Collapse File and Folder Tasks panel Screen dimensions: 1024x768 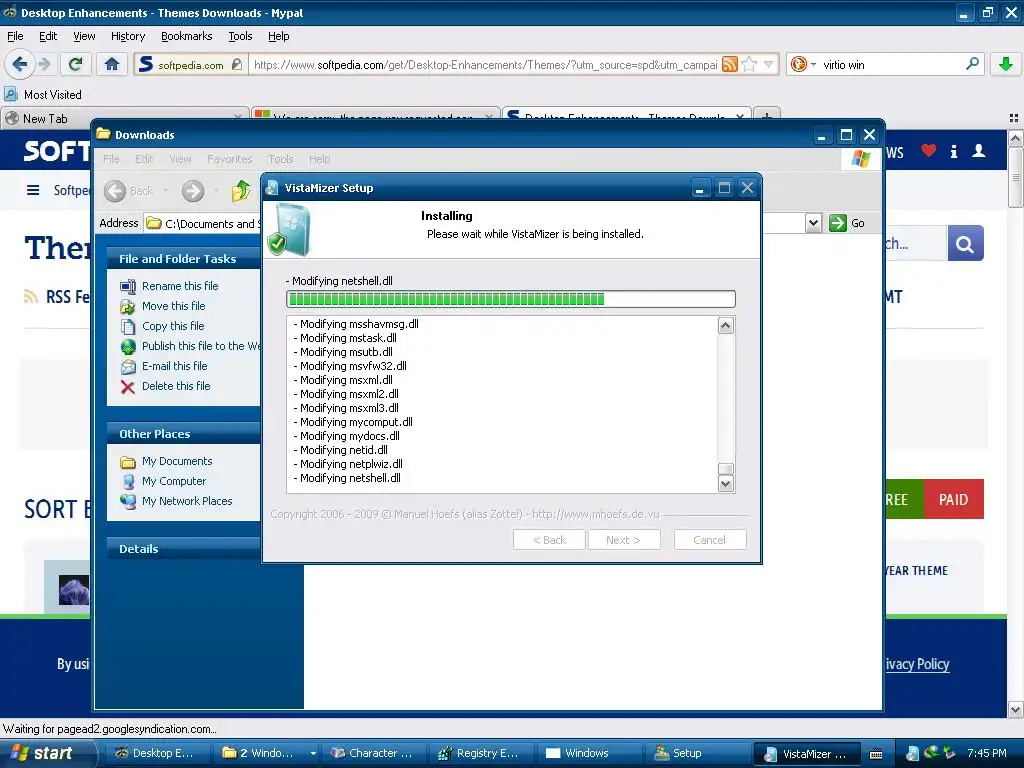(x=184, y=259)
